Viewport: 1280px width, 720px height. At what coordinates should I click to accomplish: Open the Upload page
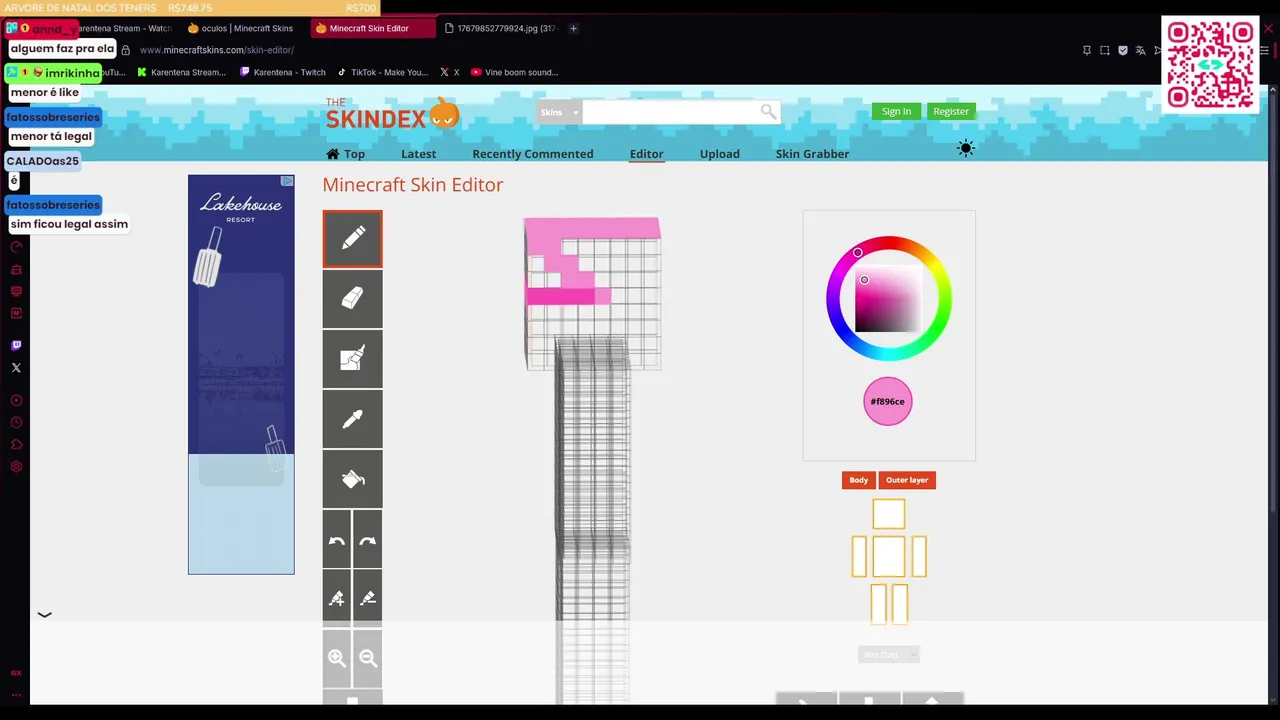[x=719, y=154]
